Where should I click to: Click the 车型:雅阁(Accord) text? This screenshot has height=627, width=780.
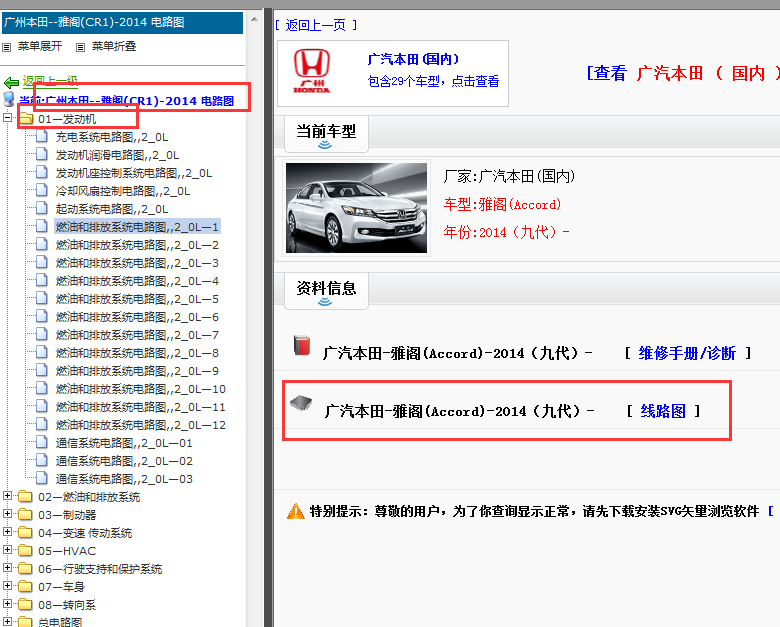click(502, 204)
